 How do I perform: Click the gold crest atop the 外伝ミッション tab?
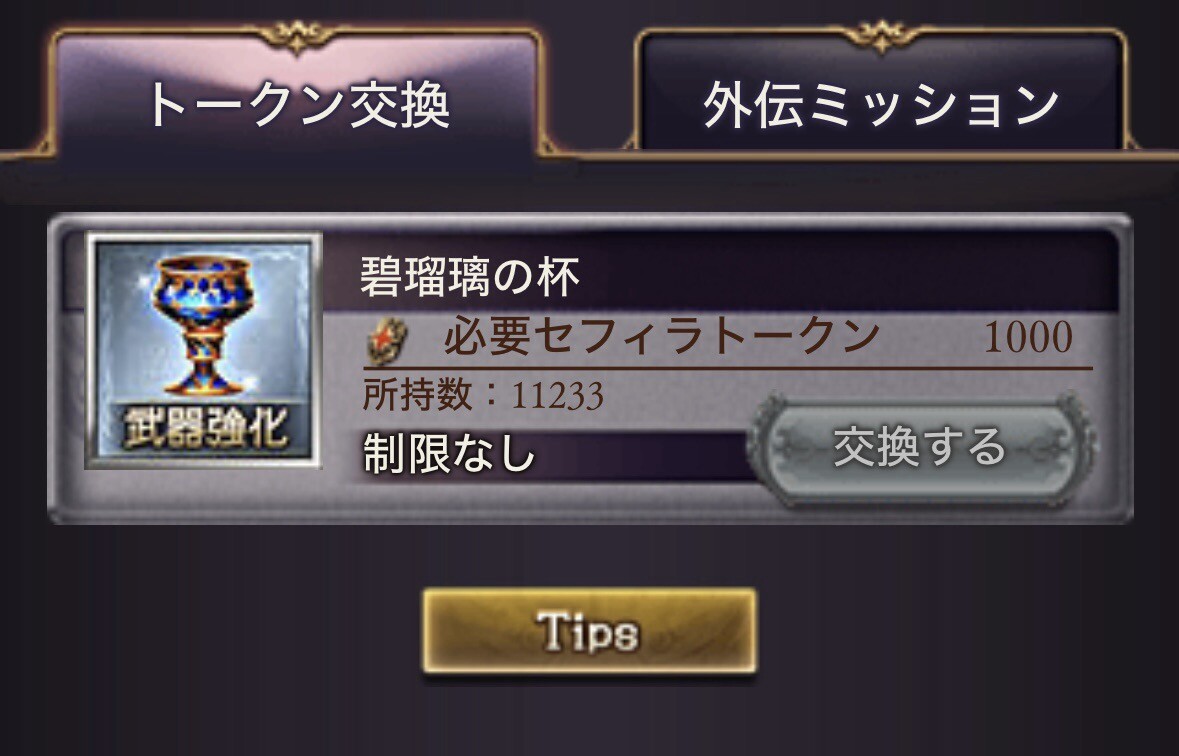(x=880, y=36)
